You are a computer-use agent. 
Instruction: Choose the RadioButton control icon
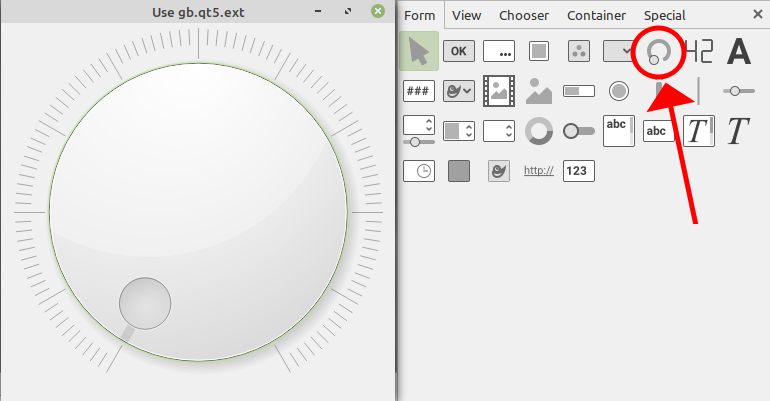click(619, 91)
